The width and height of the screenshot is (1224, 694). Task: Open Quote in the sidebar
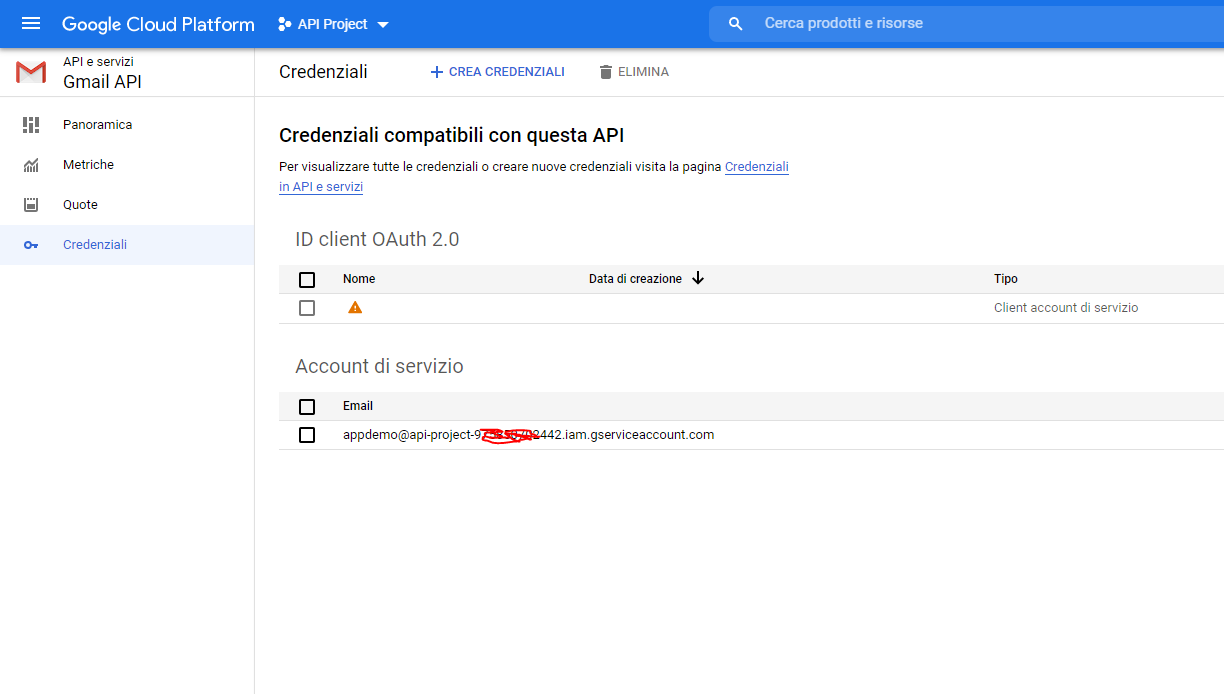127,205
